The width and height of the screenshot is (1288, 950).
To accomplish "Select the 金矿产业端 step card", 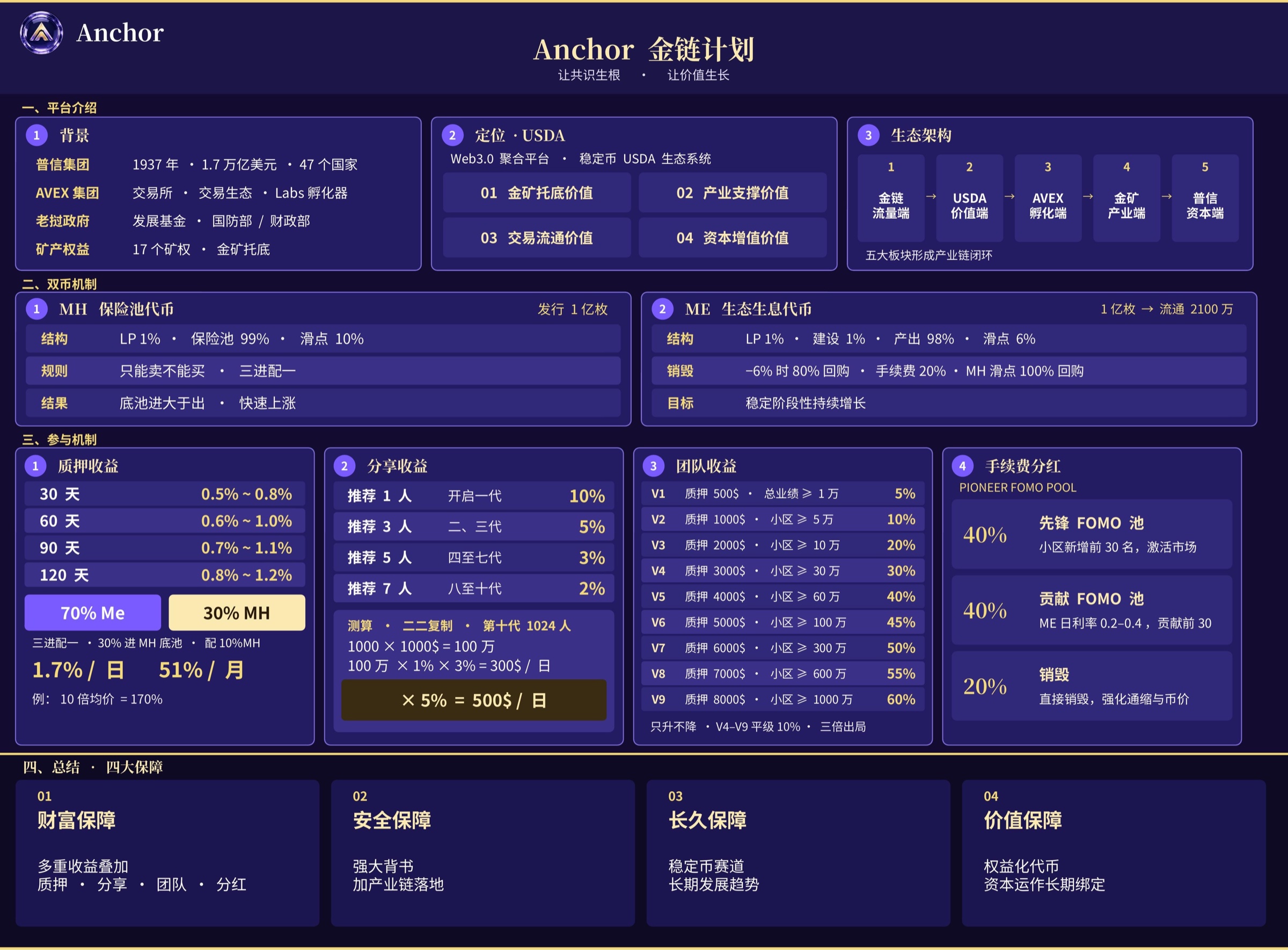I will pyautogui.click(x=1126, y=198).
